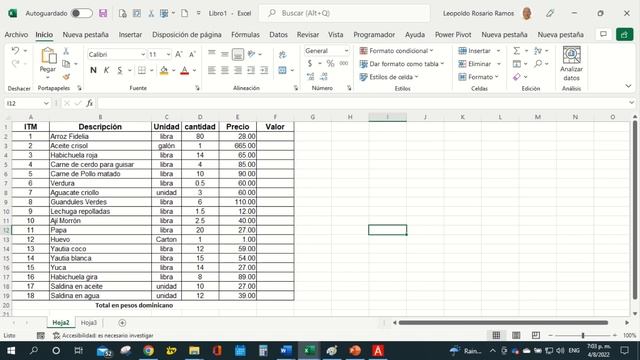Add a new sheet with plus button
The width and height of the screenshot is (640, 360).
click(x=122, y=323)
